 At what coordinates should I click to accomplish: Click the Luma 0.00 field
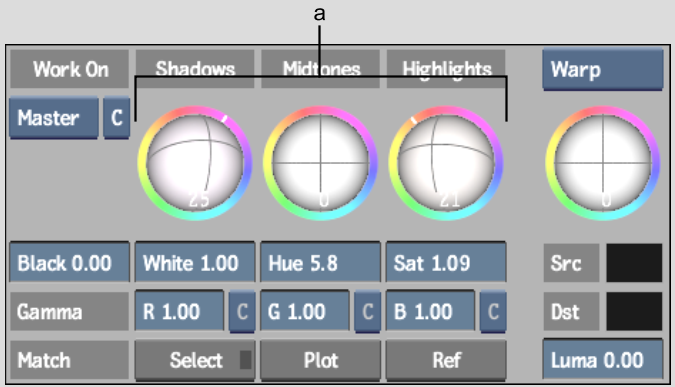(603, 360)
